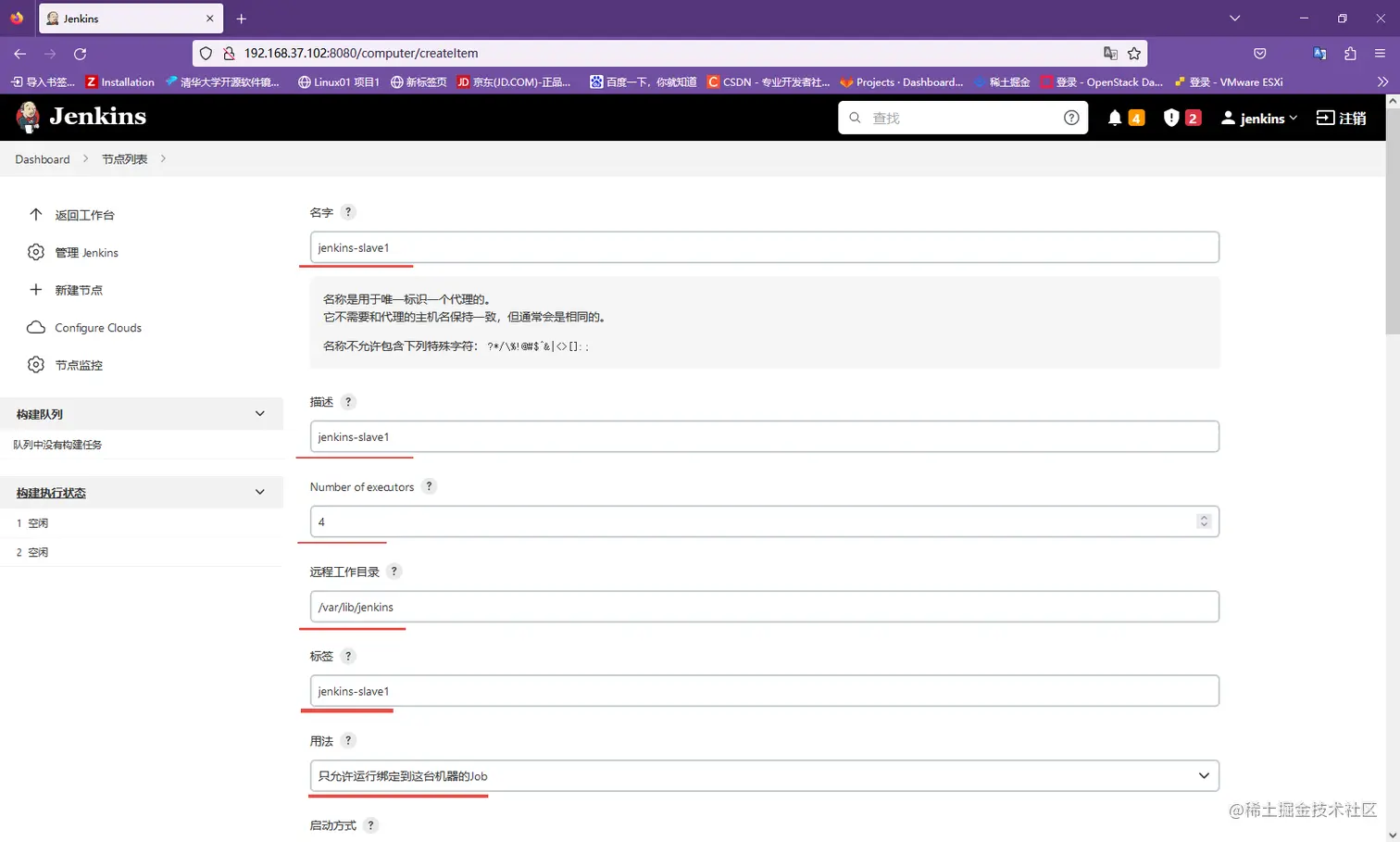Show help for the 名字 field
Viewport: 1400px width, 842px height.
coord(348,212)
